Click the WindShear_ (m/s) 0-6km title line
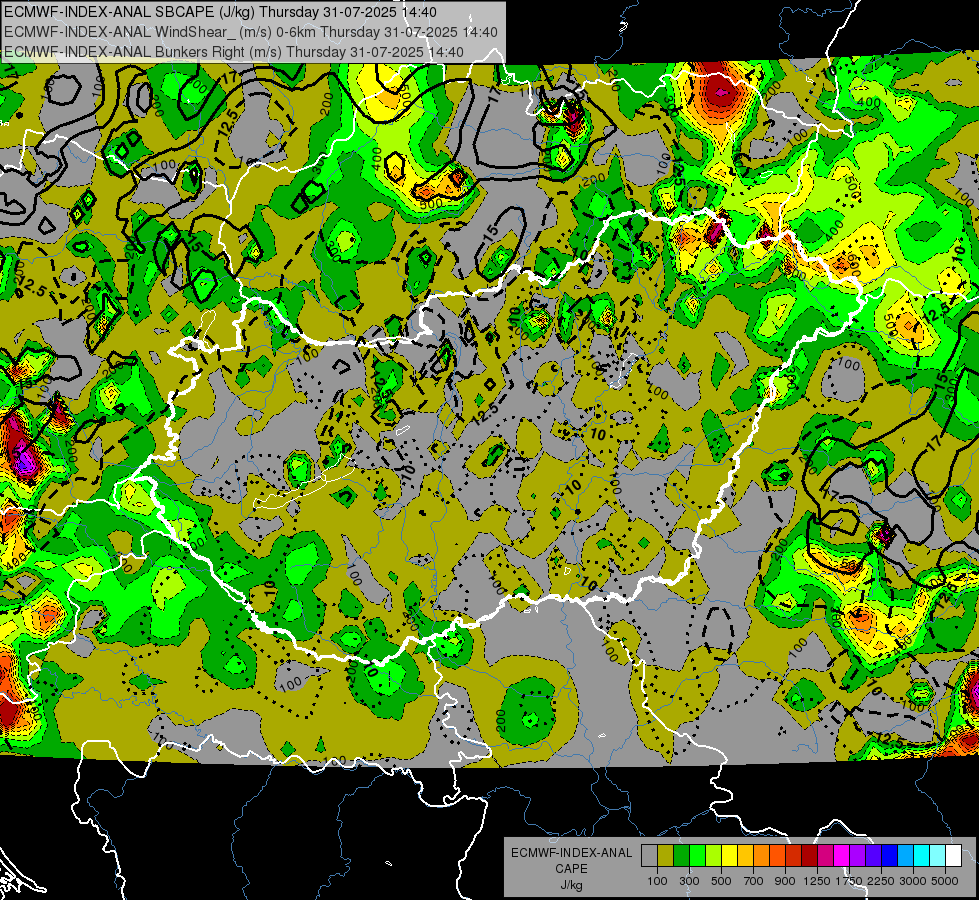 pyautogui.click(x=250, y=32)
